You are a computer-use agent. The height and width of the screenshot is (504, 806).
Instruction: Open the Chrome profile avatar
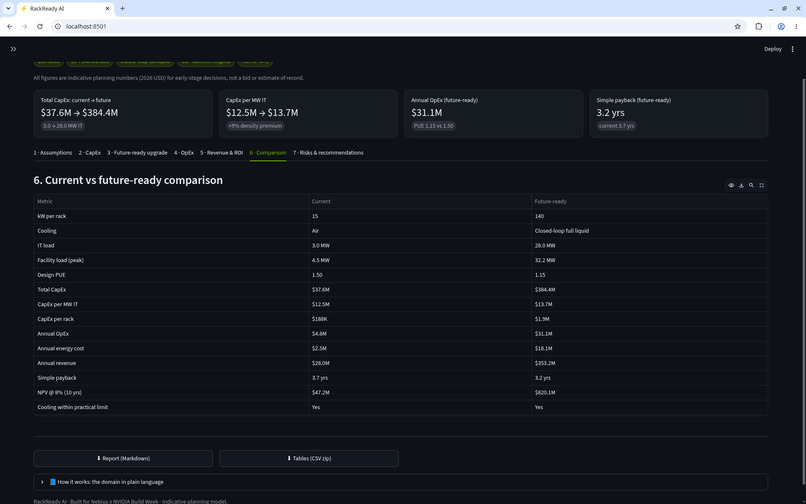(781, 26)
